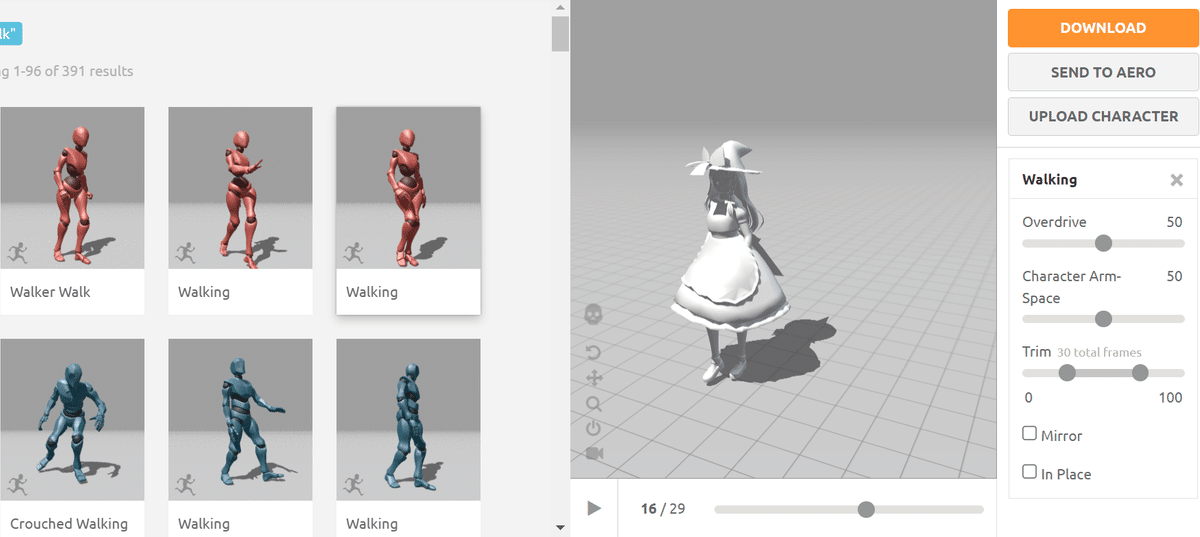Click running figure icon on highlighted Walking card

(x=353, y=253)
